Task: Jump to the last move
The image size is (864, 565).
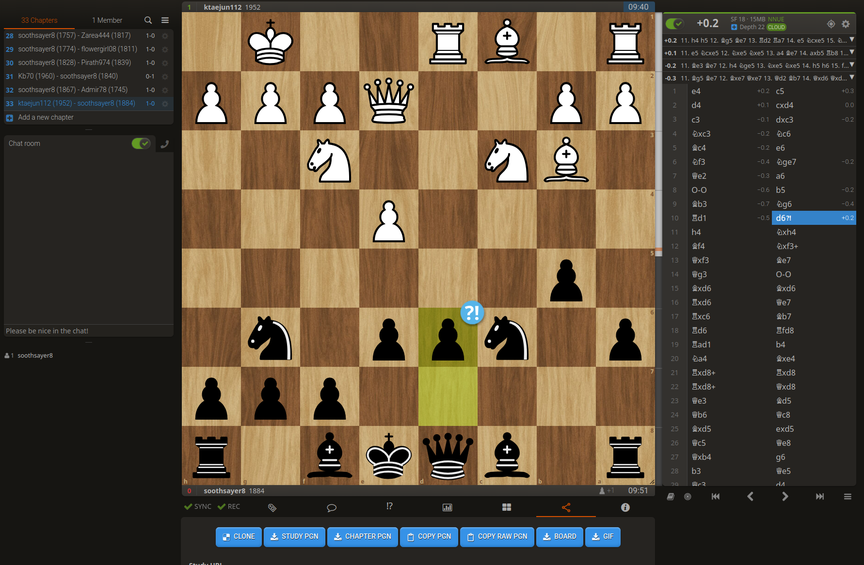Action: click(819, 497)
